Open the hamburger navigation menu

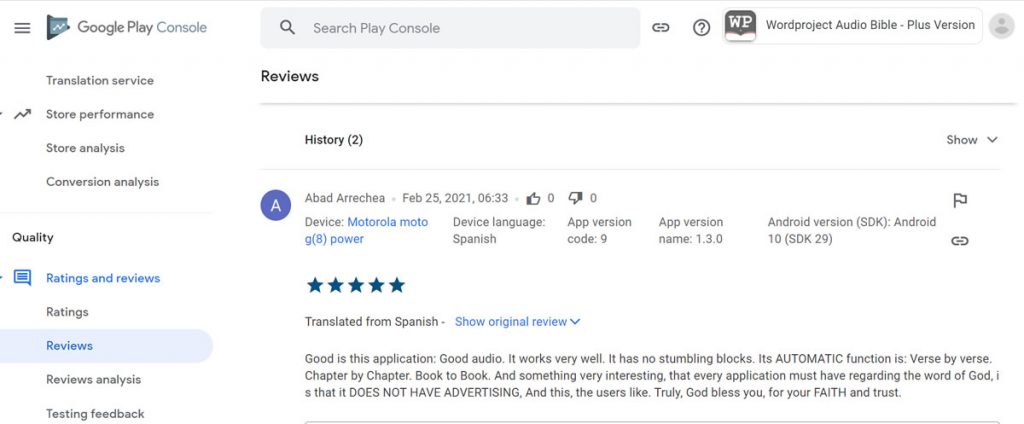[x=22, y=28]
